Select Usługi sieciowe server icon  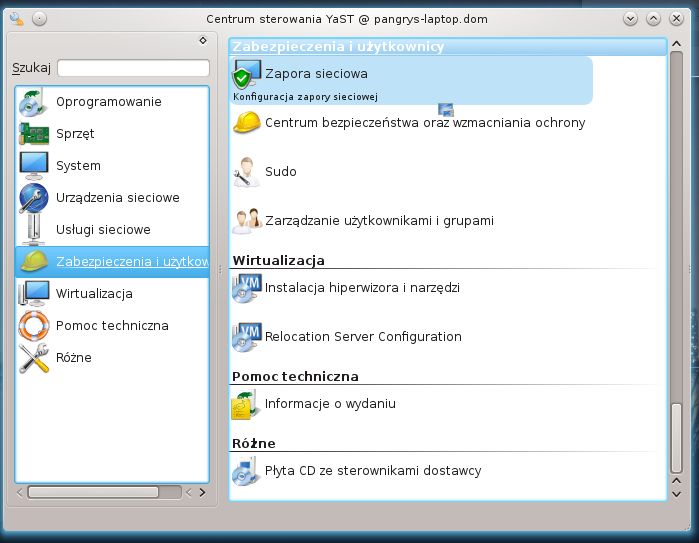33,230
